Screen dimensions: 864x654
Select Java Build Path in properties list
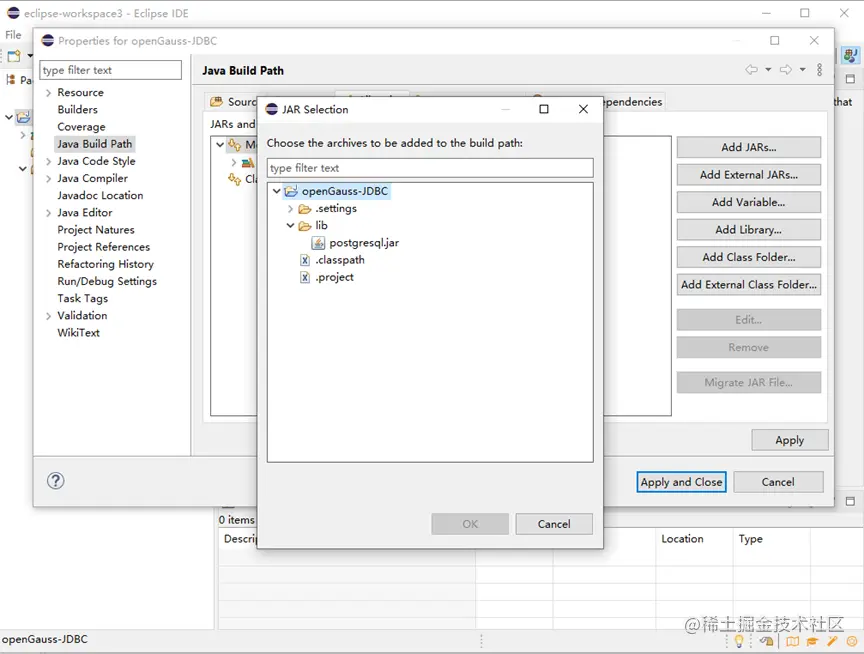[x=95, y=144]
